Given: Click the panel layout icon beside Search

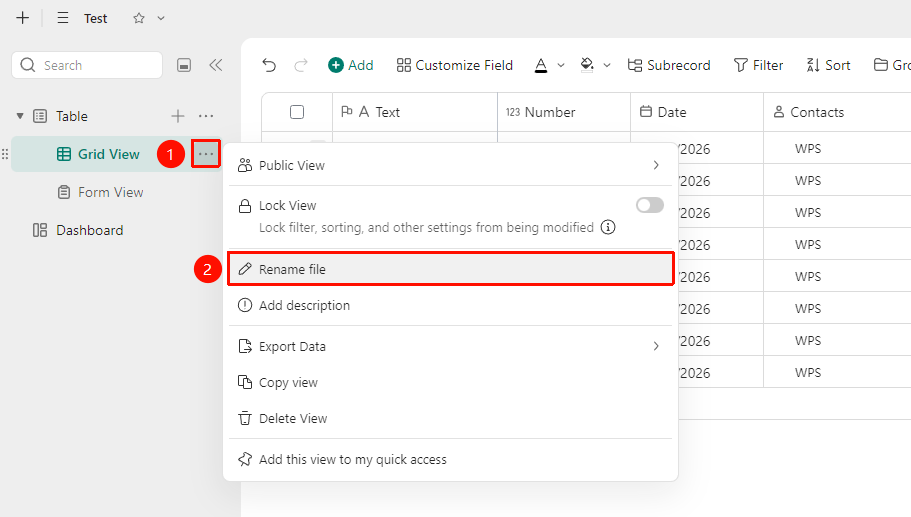Looking at the screenshot, I should 184,65.
